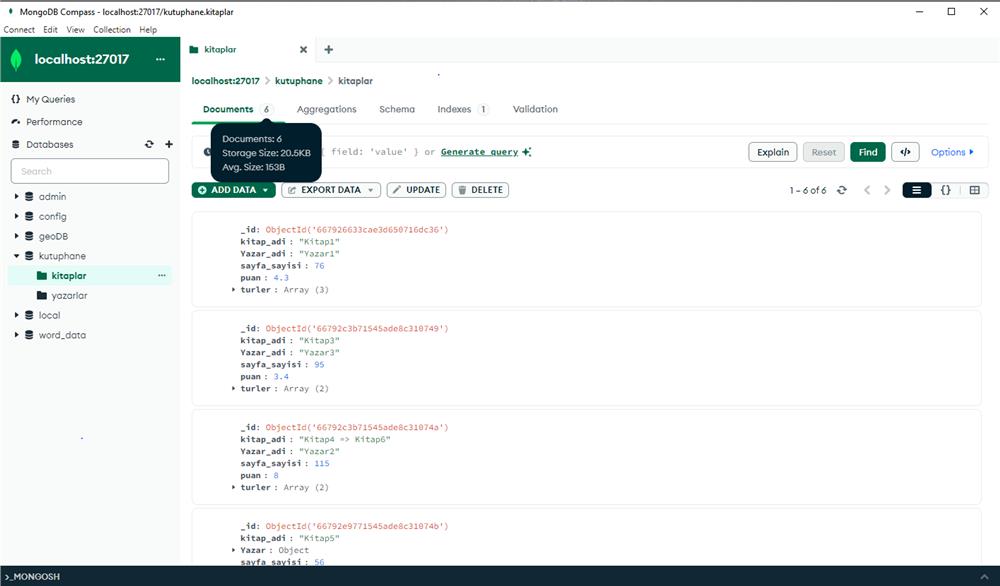Click kutuphane in breadcrumb
The width and height of the screenshot is (1000, 586).
pos(298,81)
